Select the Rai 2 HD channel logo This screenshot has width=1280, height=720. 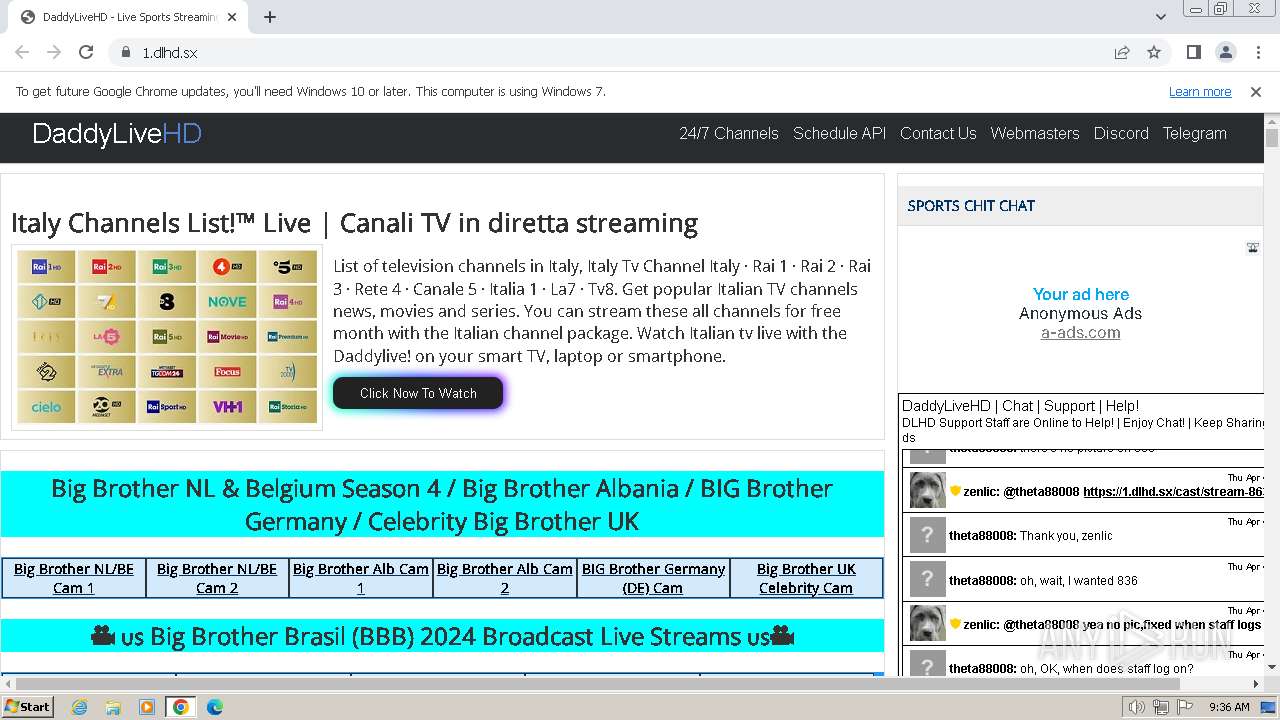point(107,267)
